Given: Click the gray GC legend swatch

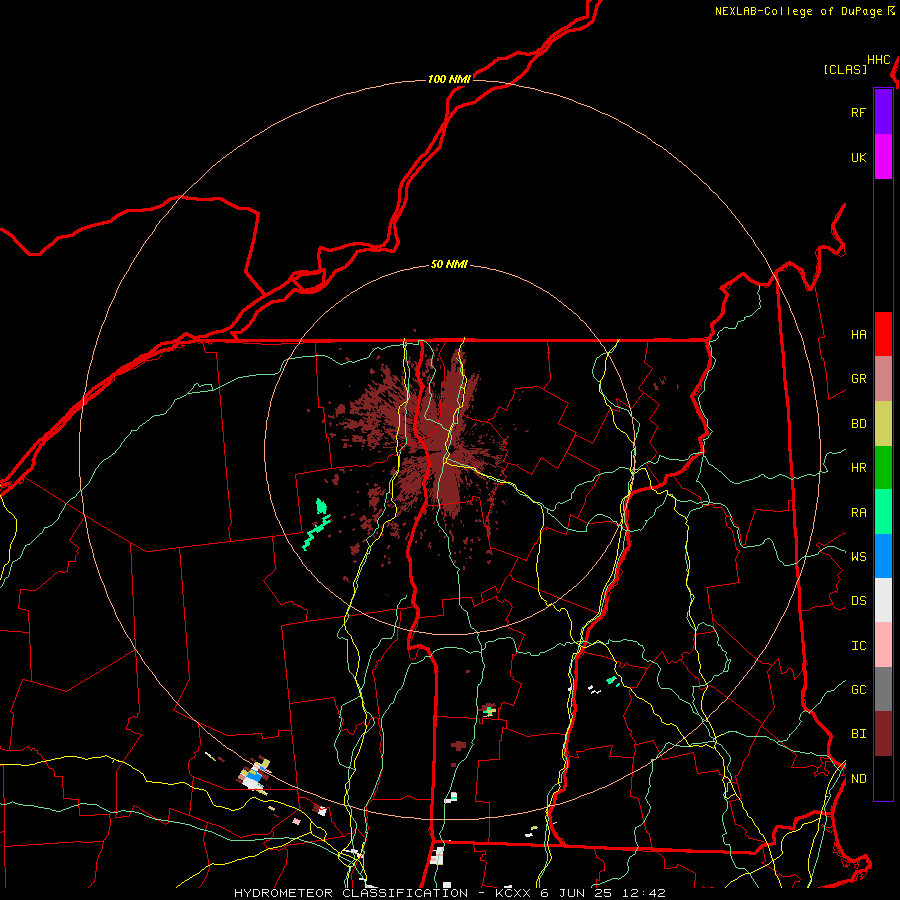Looking at the screenshot, I should click(883, 689).
